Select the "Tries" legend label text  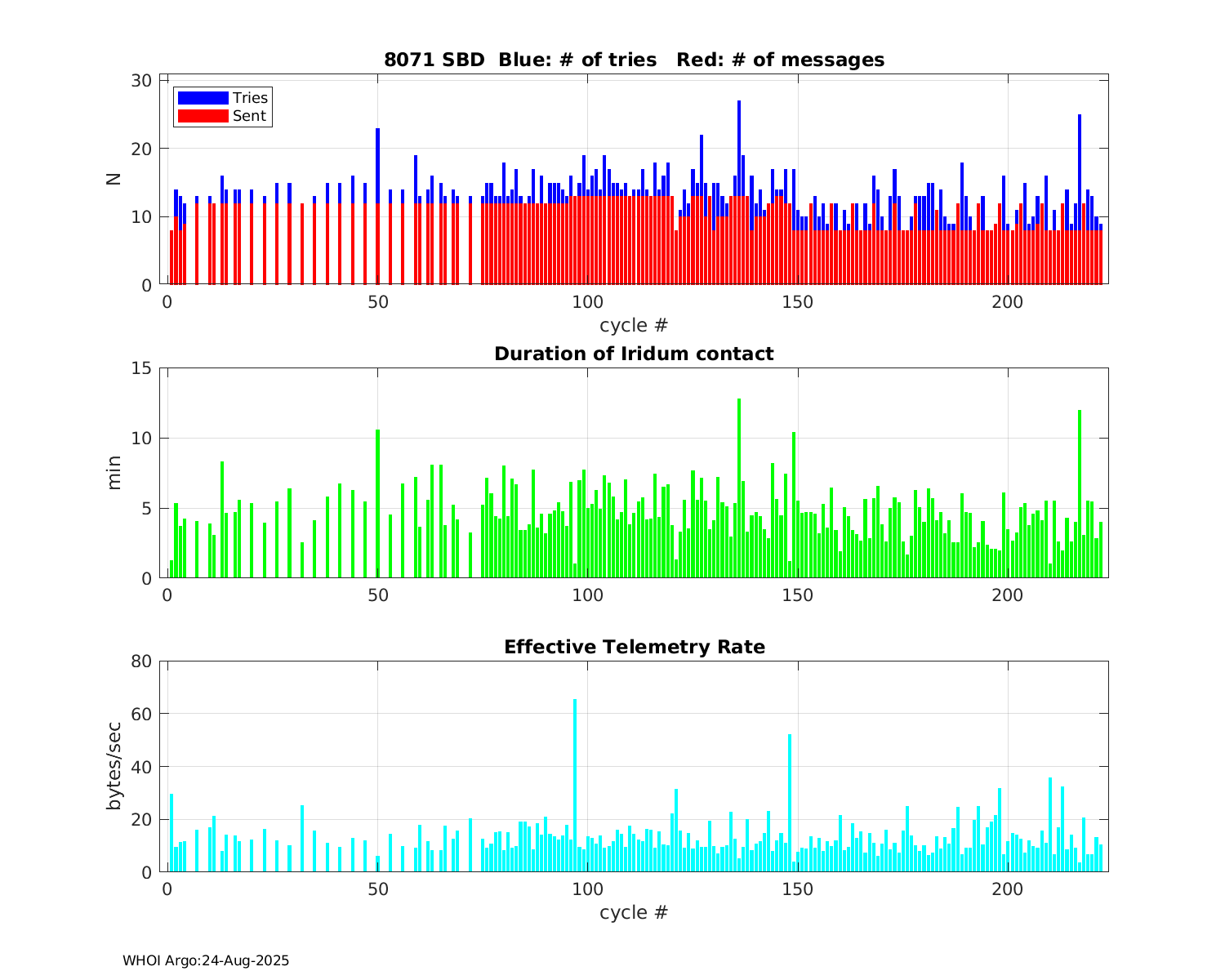pos(250,98)
